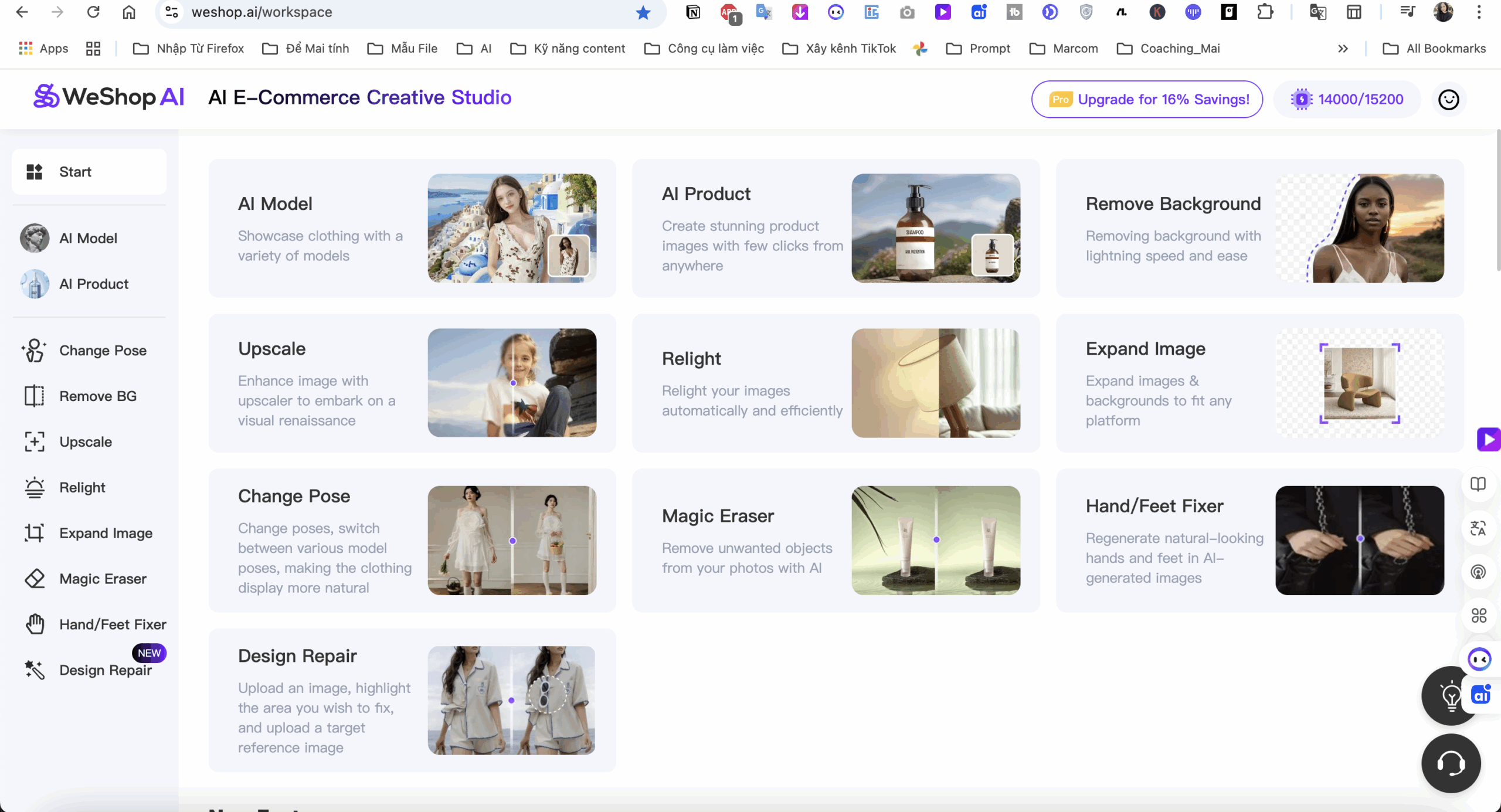Open the Prompt bookmark folder
This screenshot has height=812, width=1501.
(x=977, y=49)
